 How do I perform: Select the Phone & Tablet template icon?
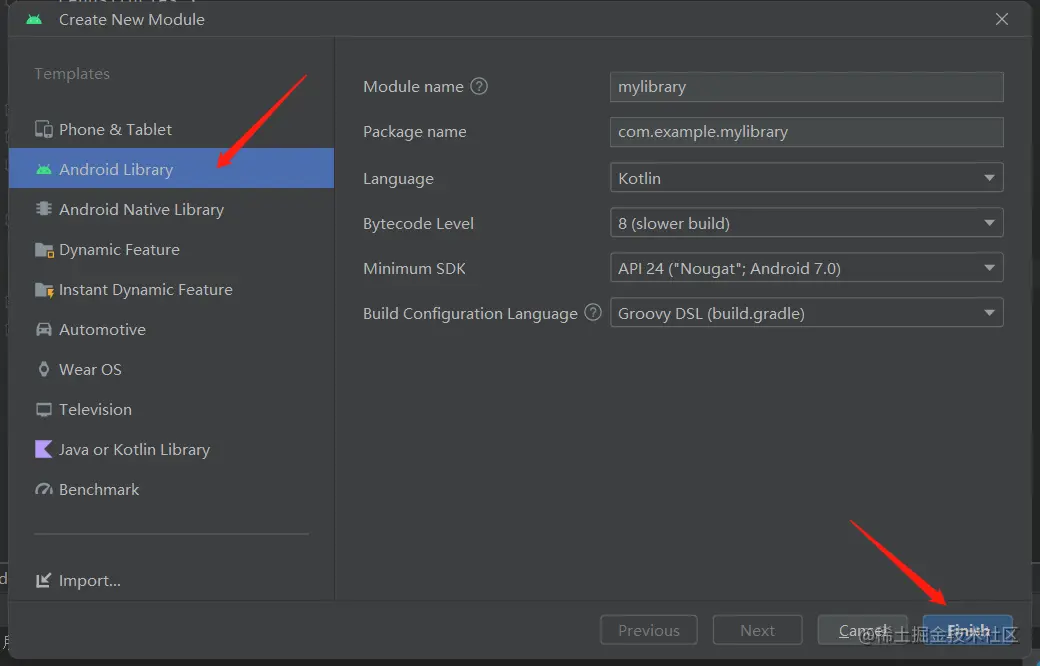coord(44,129)
